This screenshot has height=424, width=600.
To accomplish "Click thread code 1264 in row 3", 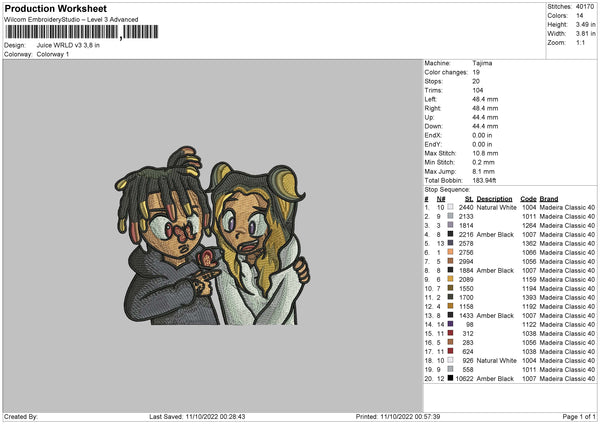I will (529, 225).
